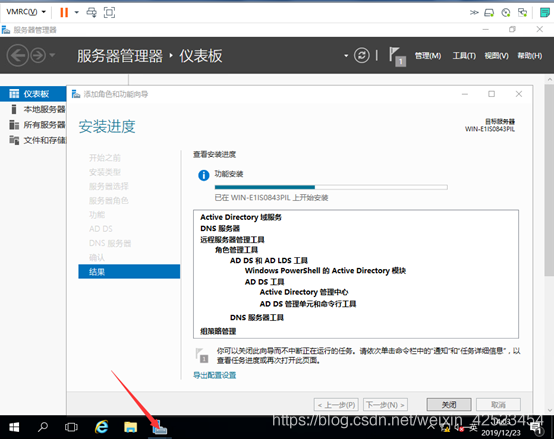Refresh the Server Manager dashboard
Screen dimensions: 554x439
(x=361, y=55)
